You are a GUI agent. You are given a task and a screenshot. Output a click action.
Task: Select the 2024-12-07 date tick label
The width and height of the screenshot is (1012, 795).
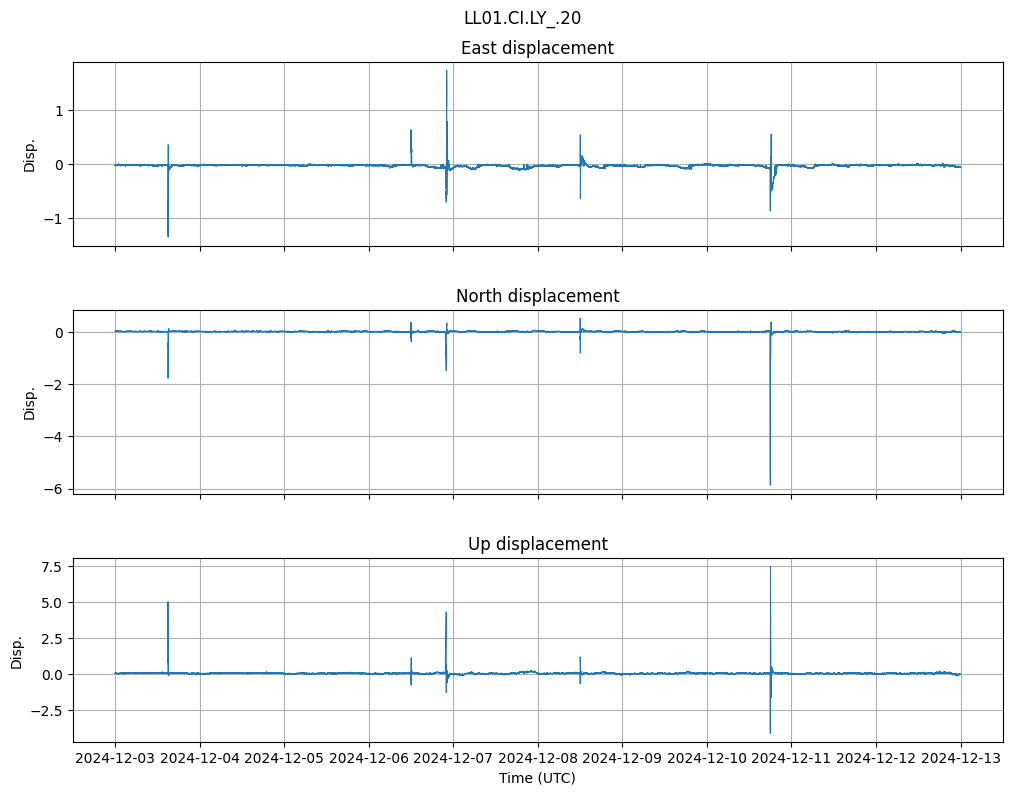coord(453,759)
